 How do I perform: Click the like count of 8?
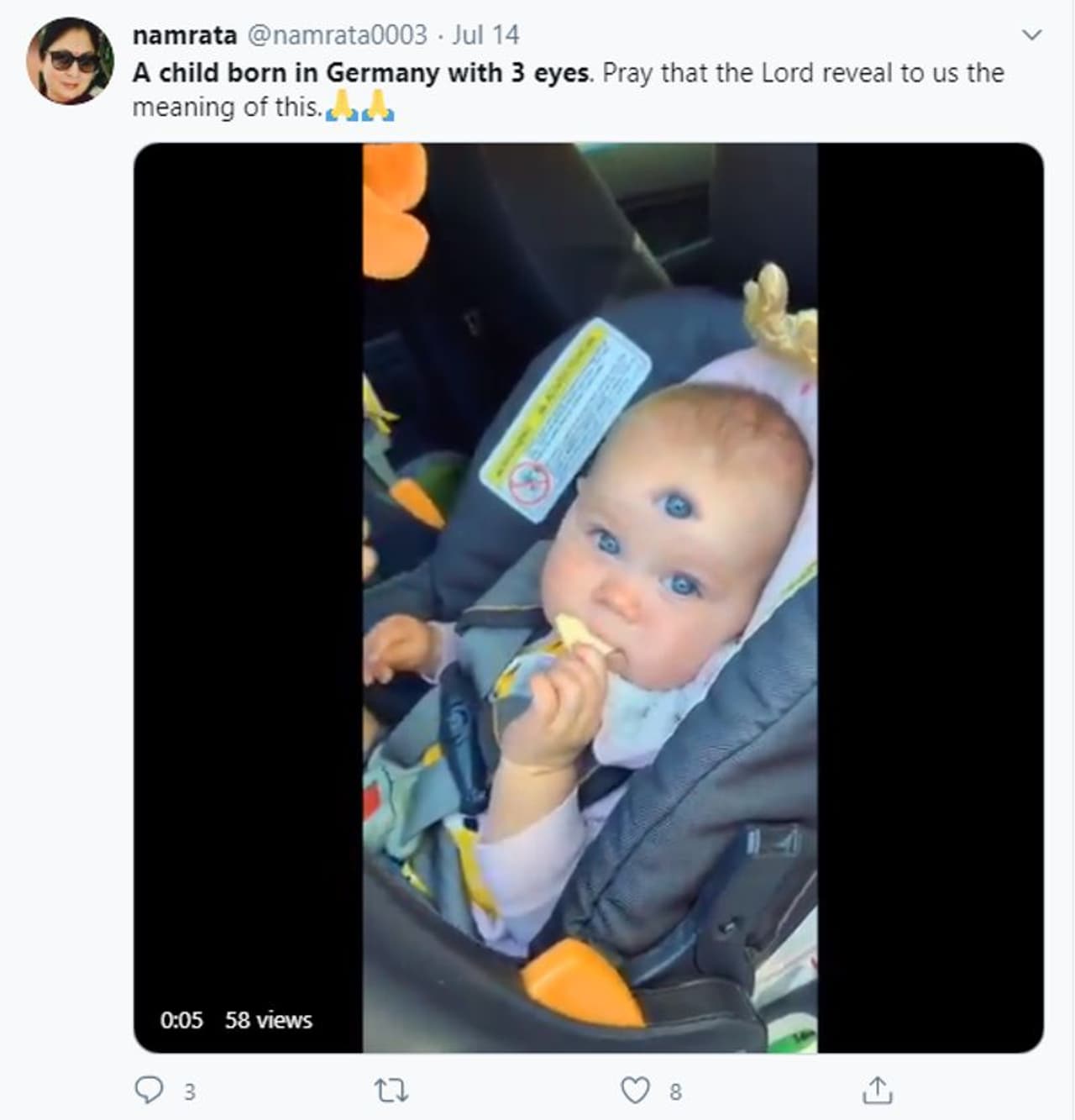[675, 1091]
